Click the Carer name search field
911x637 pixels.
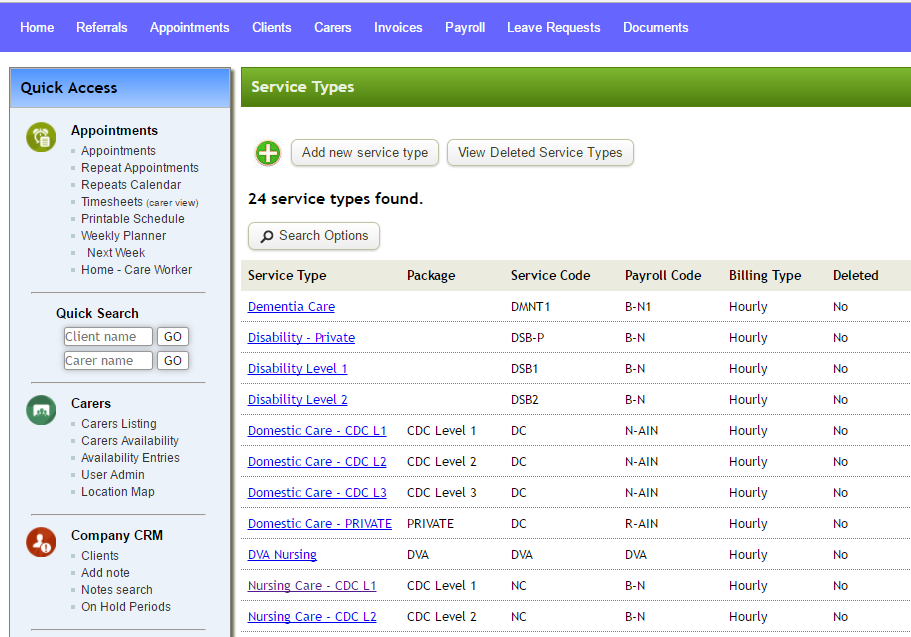pos(108,360)
